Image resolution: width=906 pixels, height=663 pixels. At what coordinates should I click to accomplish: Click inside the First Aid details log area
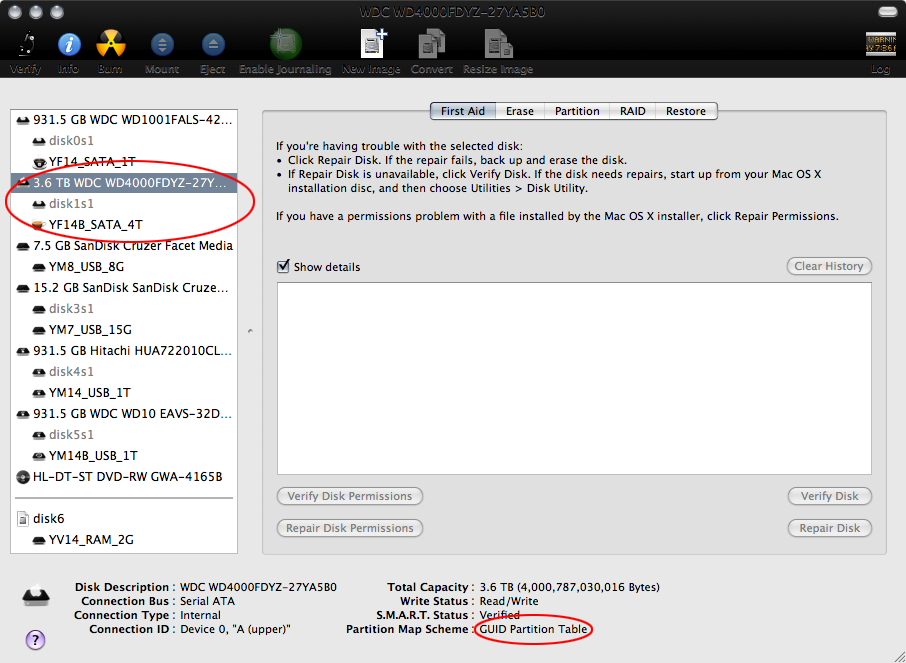coord(574,378)
